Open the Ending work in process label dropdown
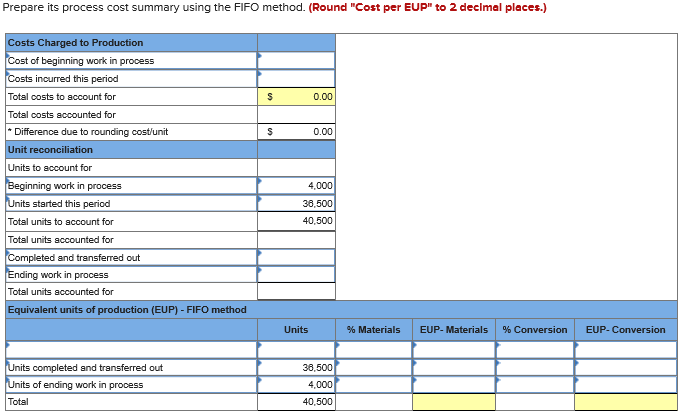 [132, 275]
